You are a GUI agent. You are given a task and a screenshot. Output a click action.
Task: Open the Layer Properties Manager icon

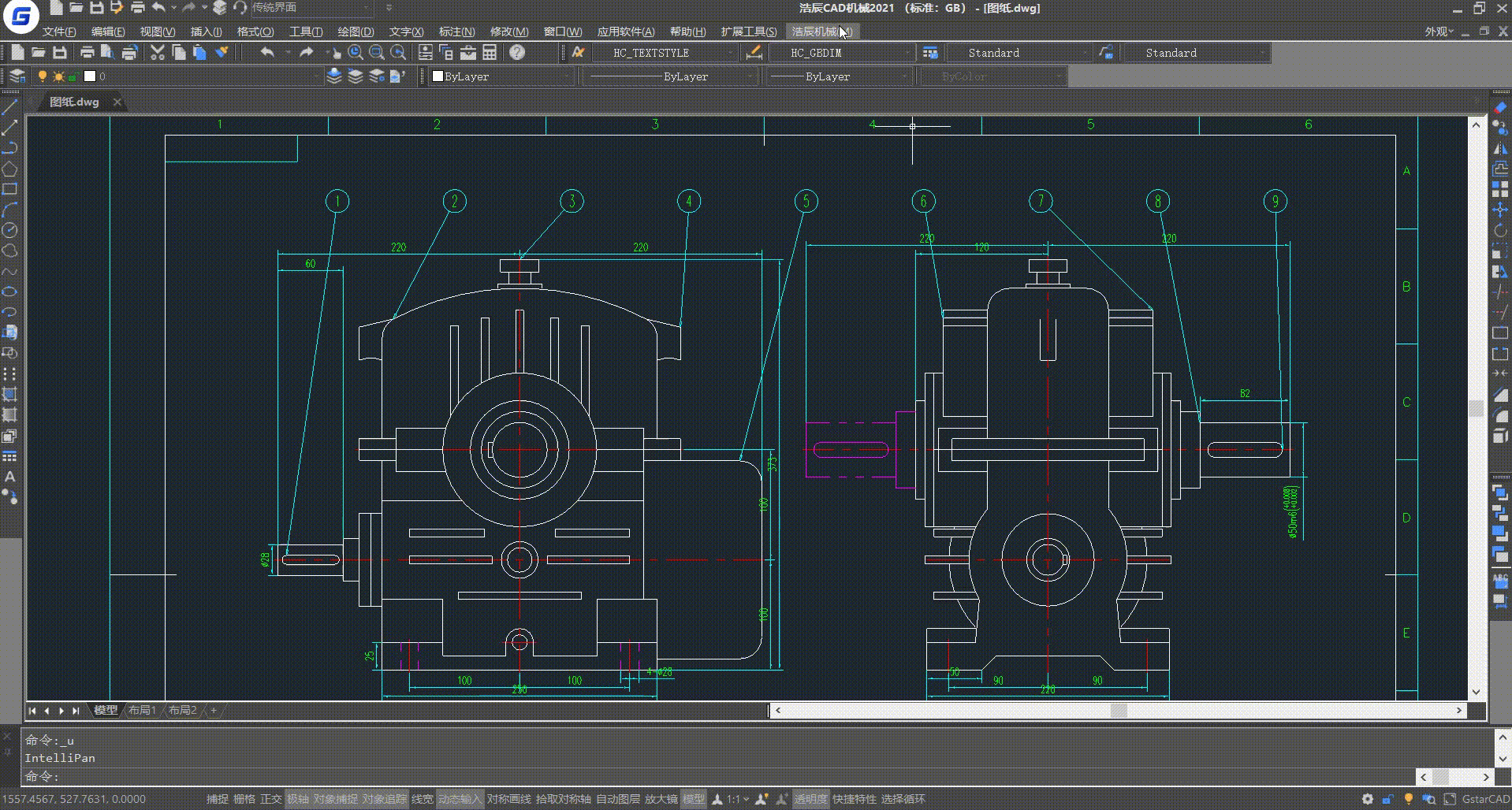[17, 76]
